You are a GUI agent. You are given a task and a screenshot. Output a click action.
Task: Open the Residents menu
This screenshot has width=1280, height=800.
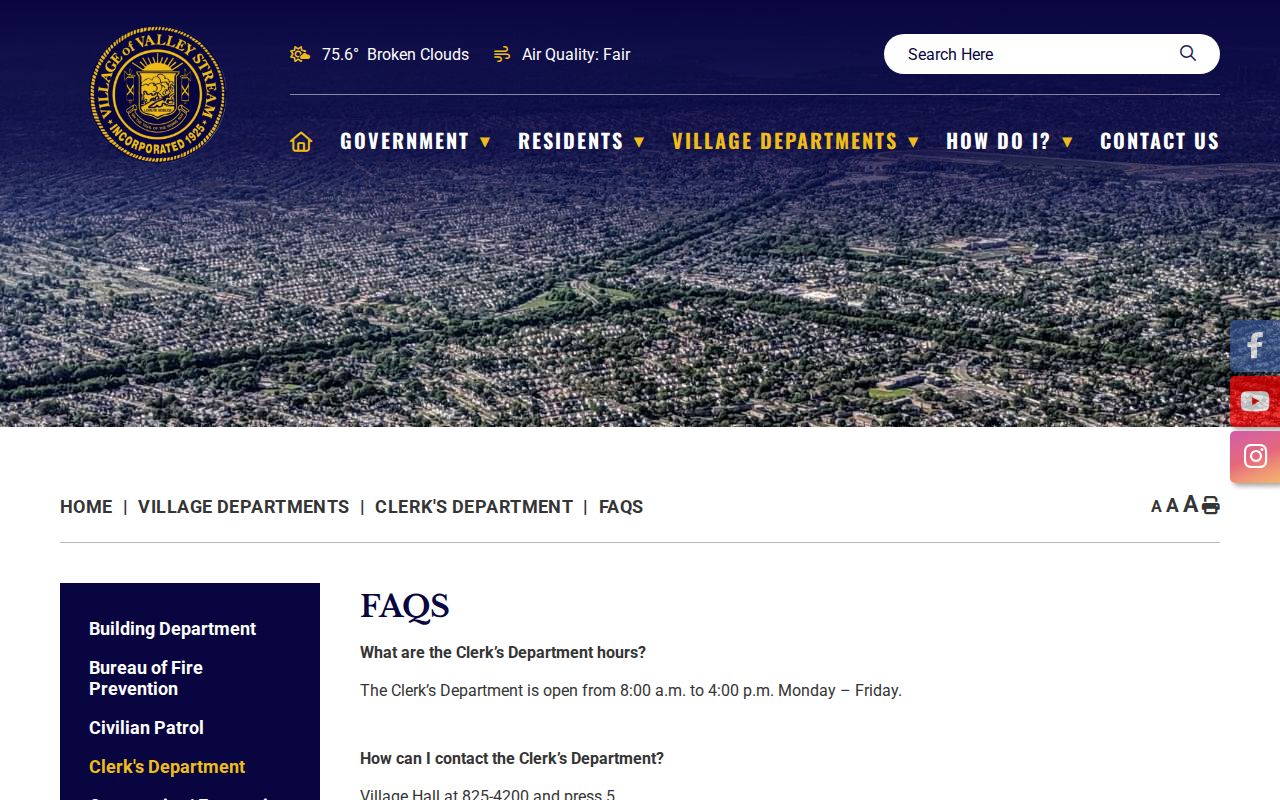[570, 141]
